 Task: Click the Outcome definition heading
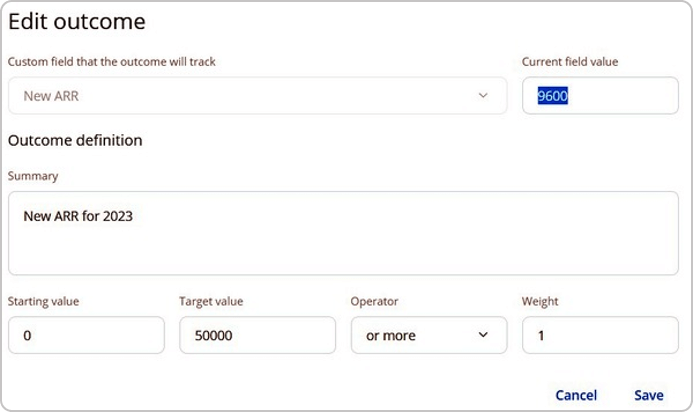click(75, 140)
